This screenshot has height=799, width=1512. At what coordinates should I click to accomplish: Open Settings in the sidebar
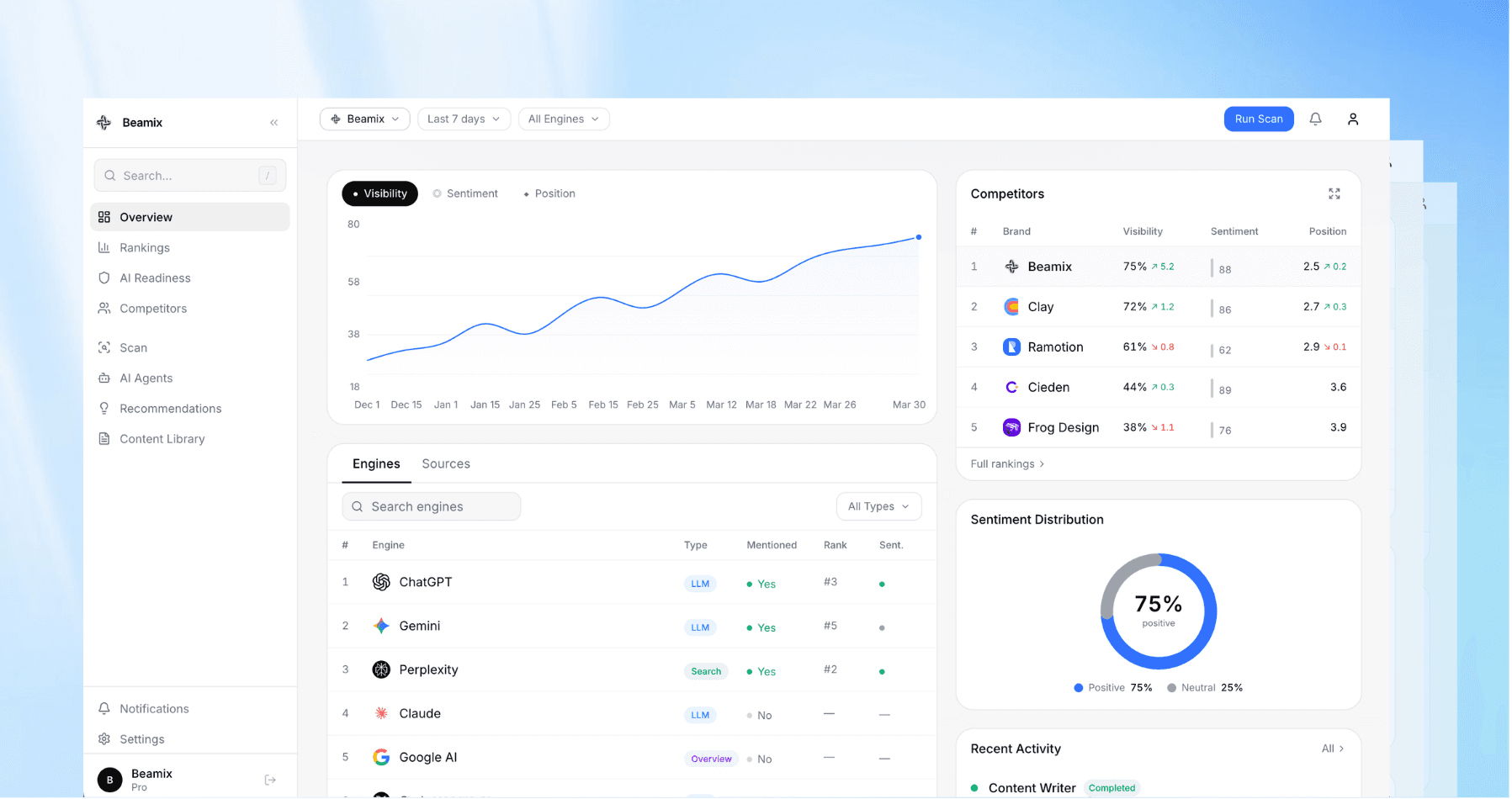[190, 739]
